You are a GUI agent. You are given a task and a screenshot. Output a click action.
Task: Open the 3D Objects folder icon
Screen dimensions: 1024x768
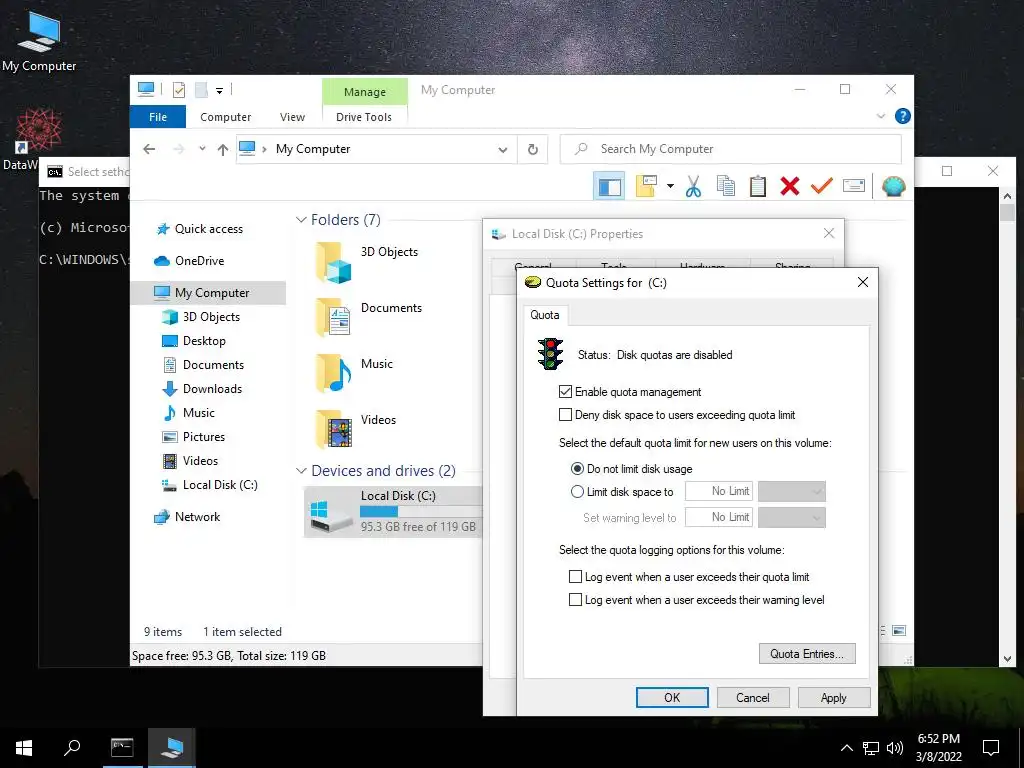click(334, 261)
